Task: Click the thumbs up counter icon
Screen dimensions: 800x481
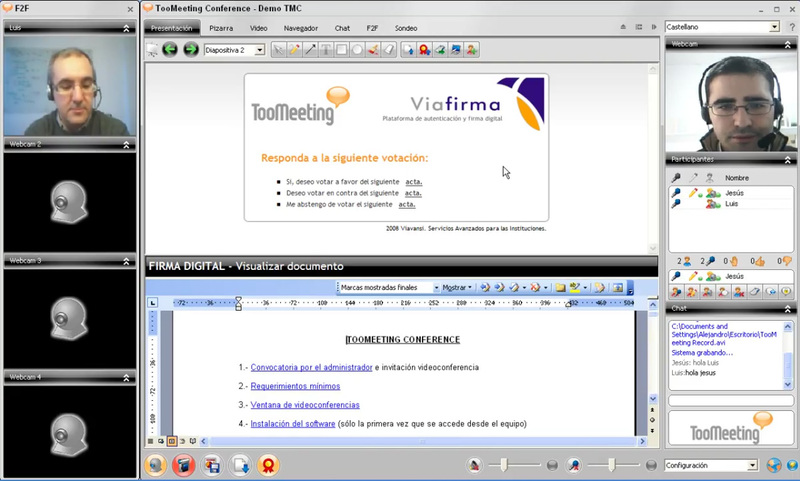Action: pos(760,261)
